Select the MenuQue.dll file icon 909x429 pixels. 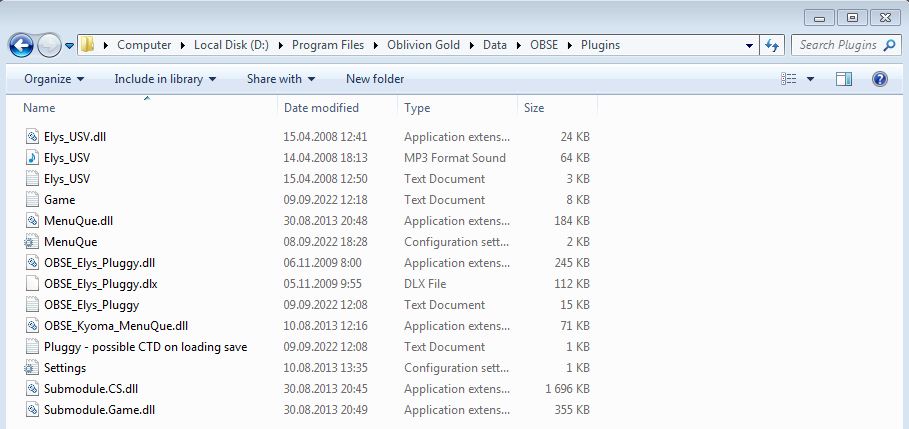pyautogui.click(x=32, y=221)
